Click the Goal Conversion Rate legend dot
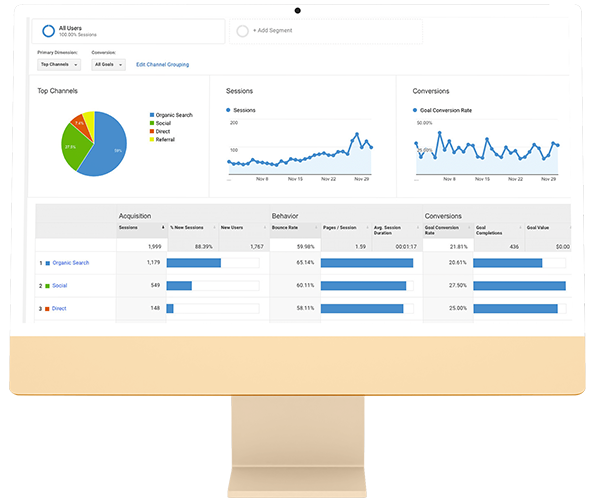Screen dimensions: 600x500 [415, 109]
